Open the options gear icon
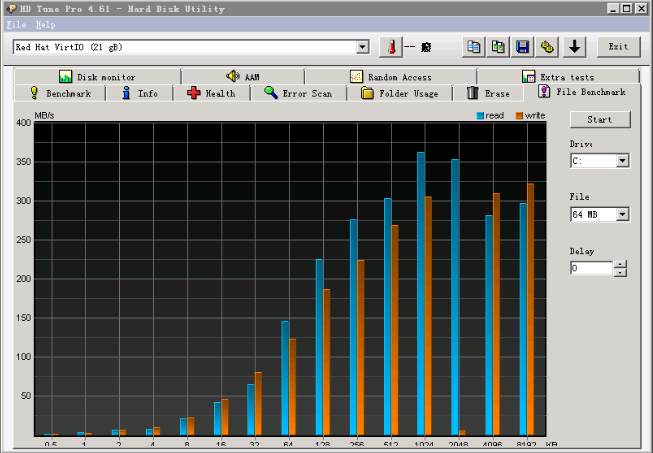 547,47
